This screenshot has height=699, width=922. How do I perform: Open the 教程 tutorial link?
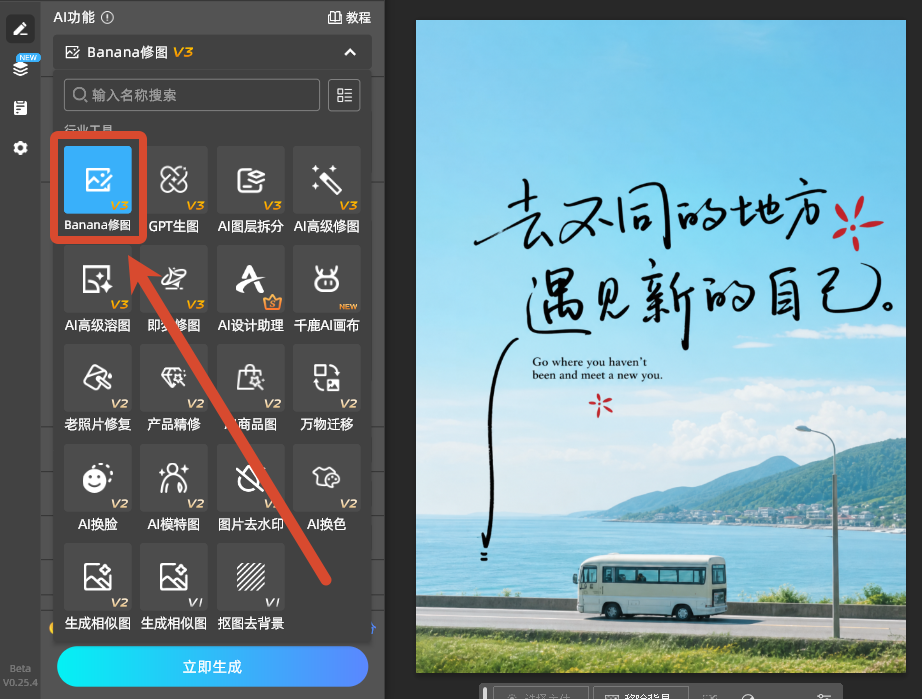pyautogui.click(x=349, y=18)
